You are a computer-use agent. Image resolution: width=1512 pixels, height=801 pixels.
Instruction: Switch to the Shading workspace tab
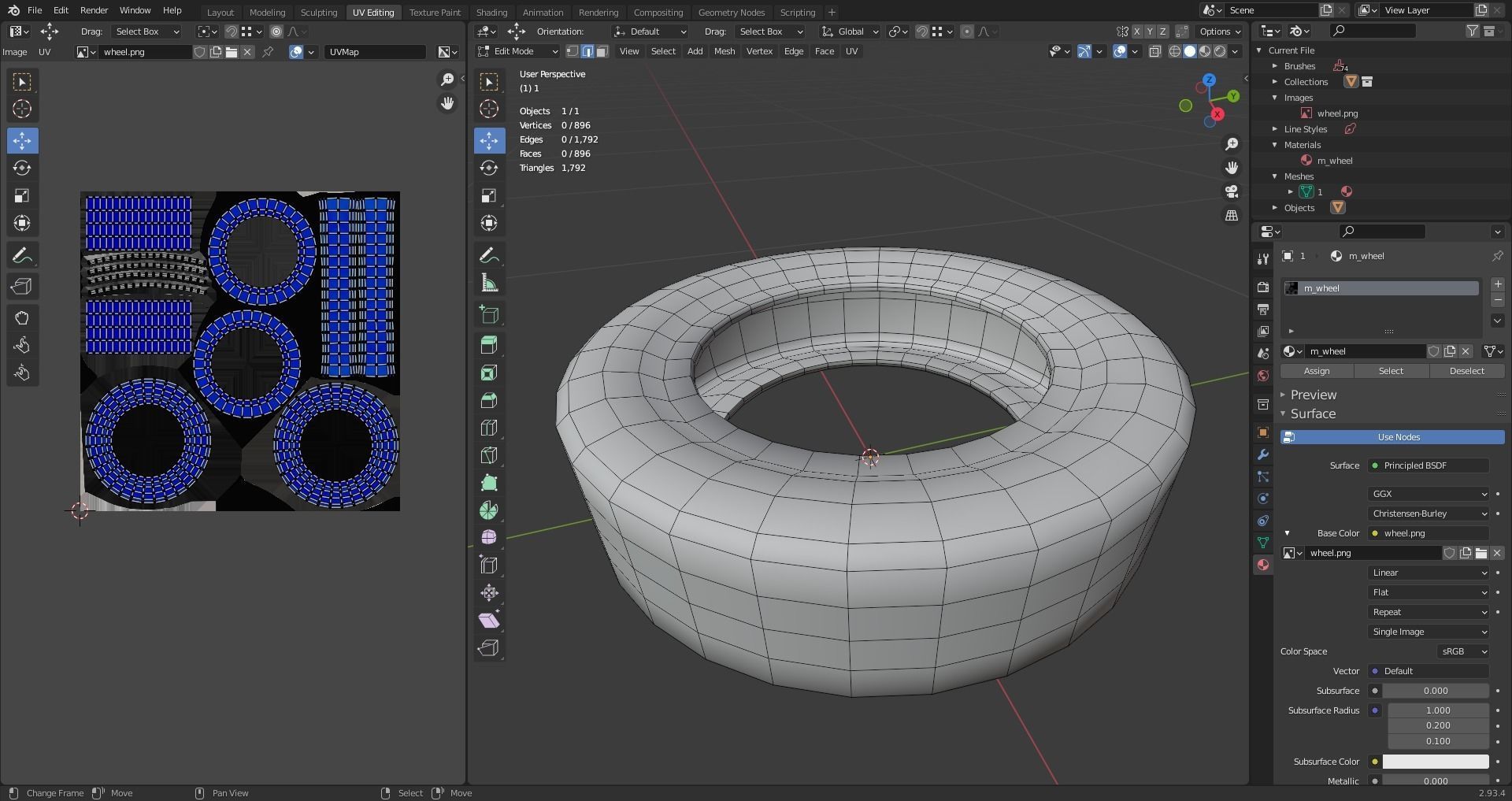(x=491, y=13)
